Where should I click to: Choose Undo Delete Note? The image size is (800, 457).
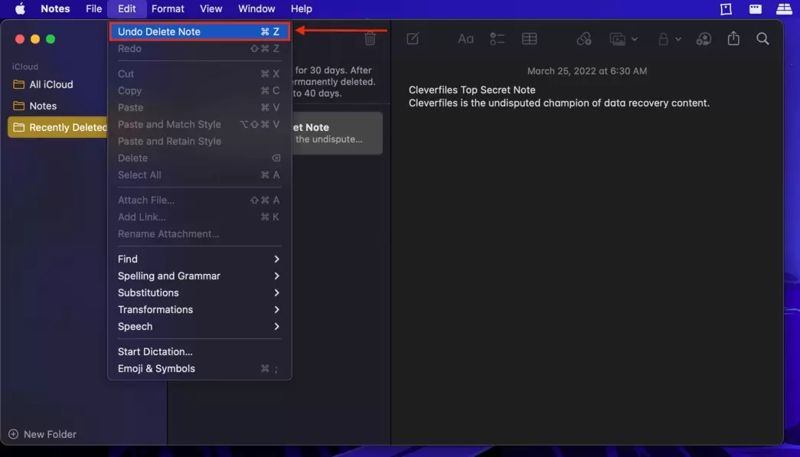[x=199, y=32]
